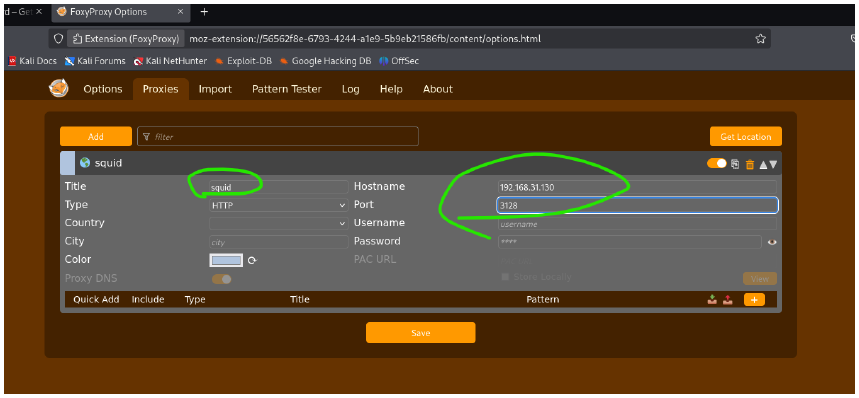This screenshot has width=859, height=398.
Task: Reset the color with the refresh icon
Action: 252,261
